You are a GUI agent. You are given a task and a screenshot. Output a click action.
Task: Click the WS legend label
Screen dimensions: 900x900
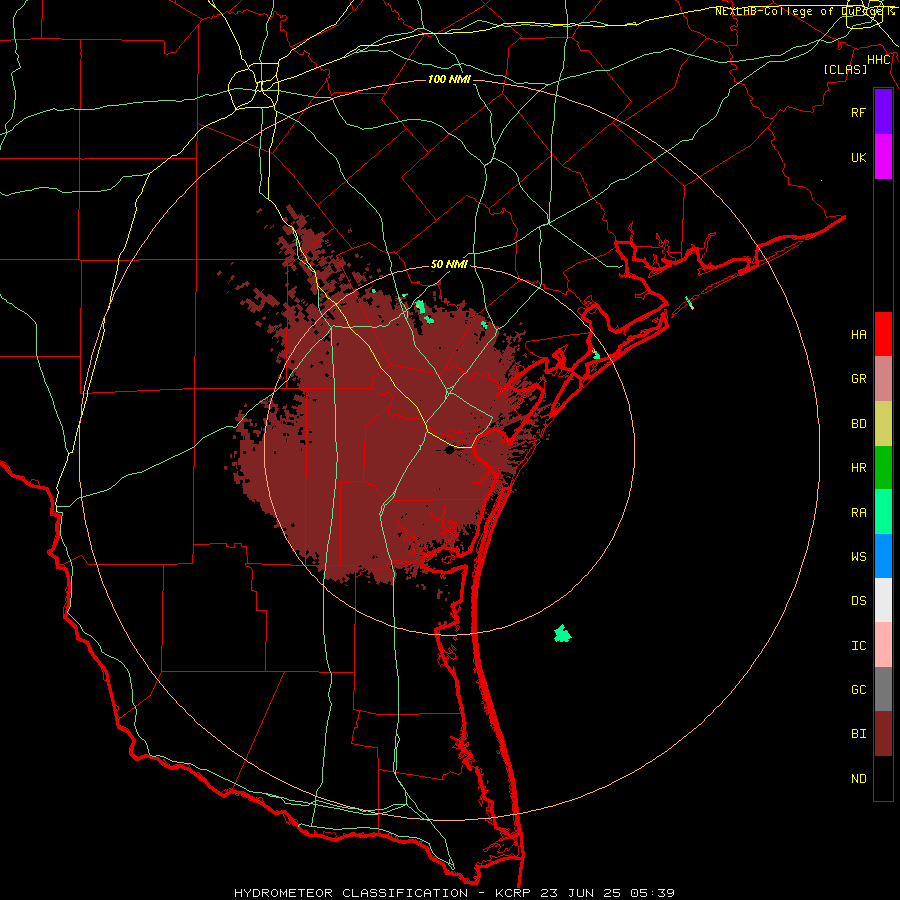tap(858, 557)
